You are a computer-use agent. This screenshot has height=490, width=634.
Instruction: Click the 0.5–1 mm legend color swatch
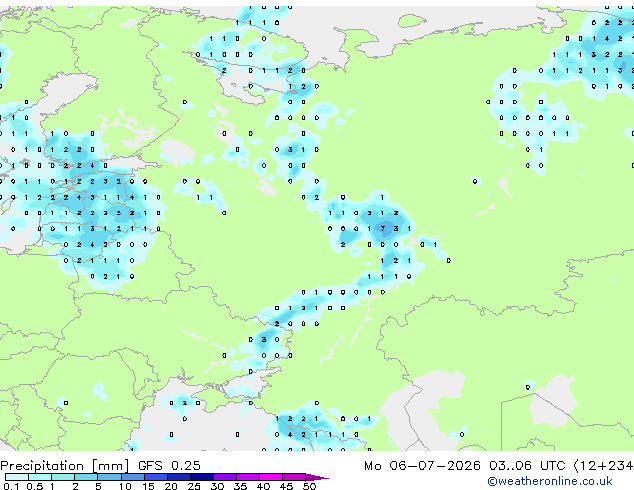coord(40,477)
